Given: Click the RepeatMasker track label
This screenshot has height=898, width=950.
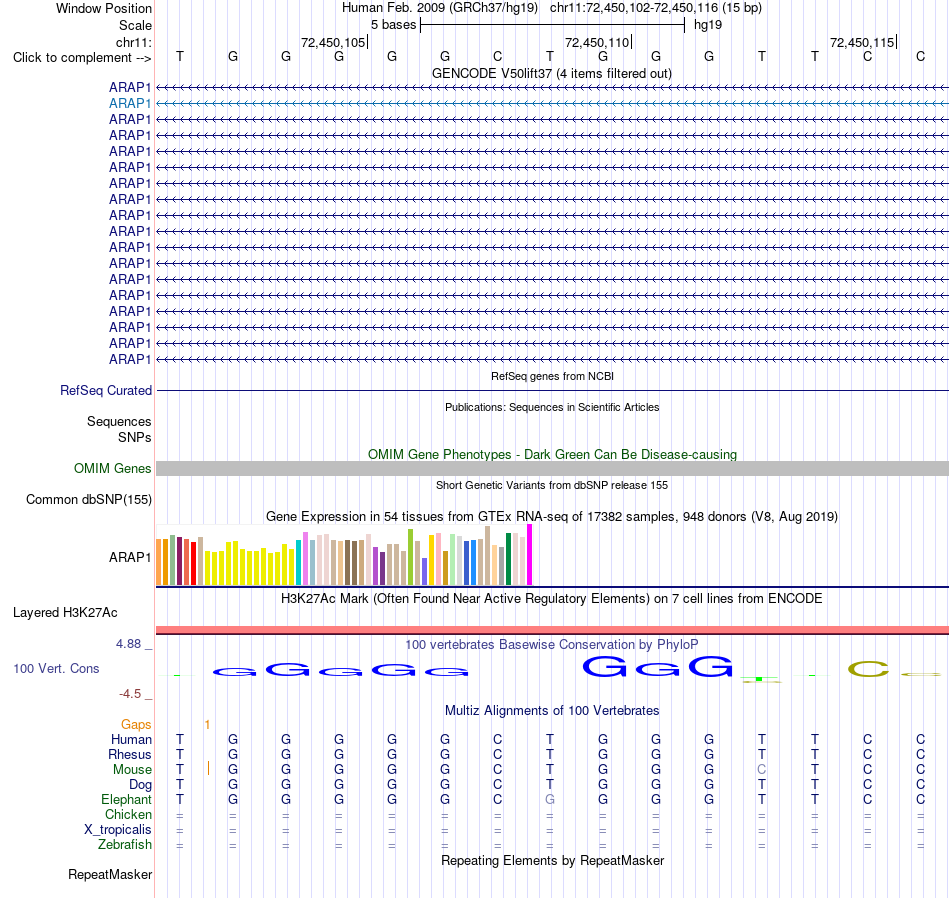Looking at the screenshot, I should [110, 874].
